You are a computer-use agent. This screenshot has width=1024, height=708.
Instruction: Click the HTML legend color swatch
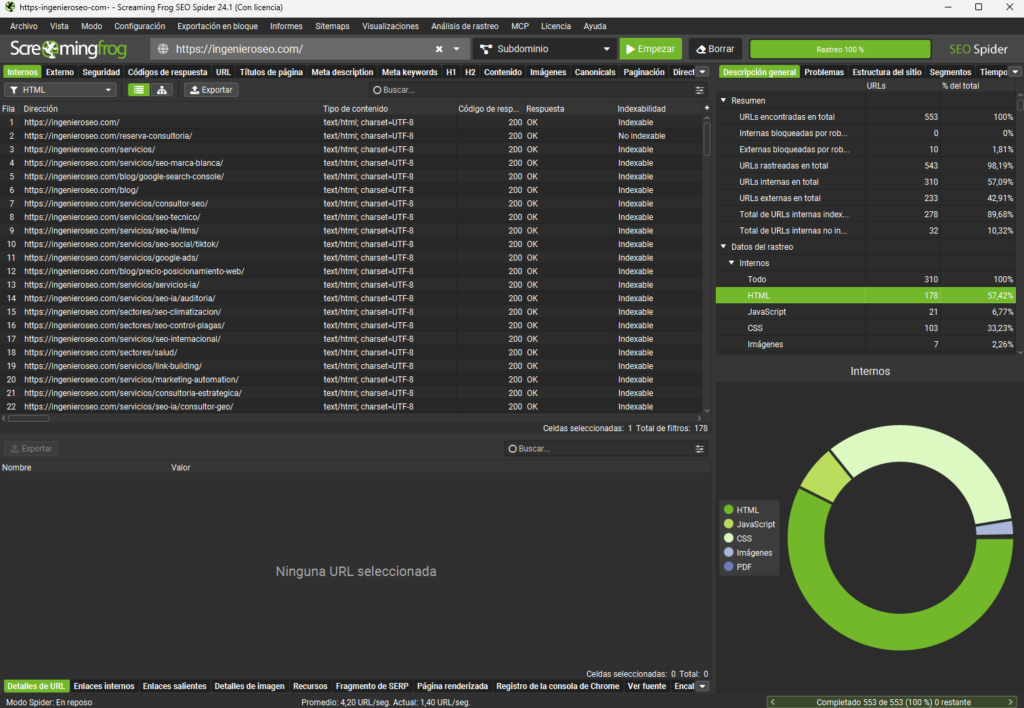[x=729, y=509]
